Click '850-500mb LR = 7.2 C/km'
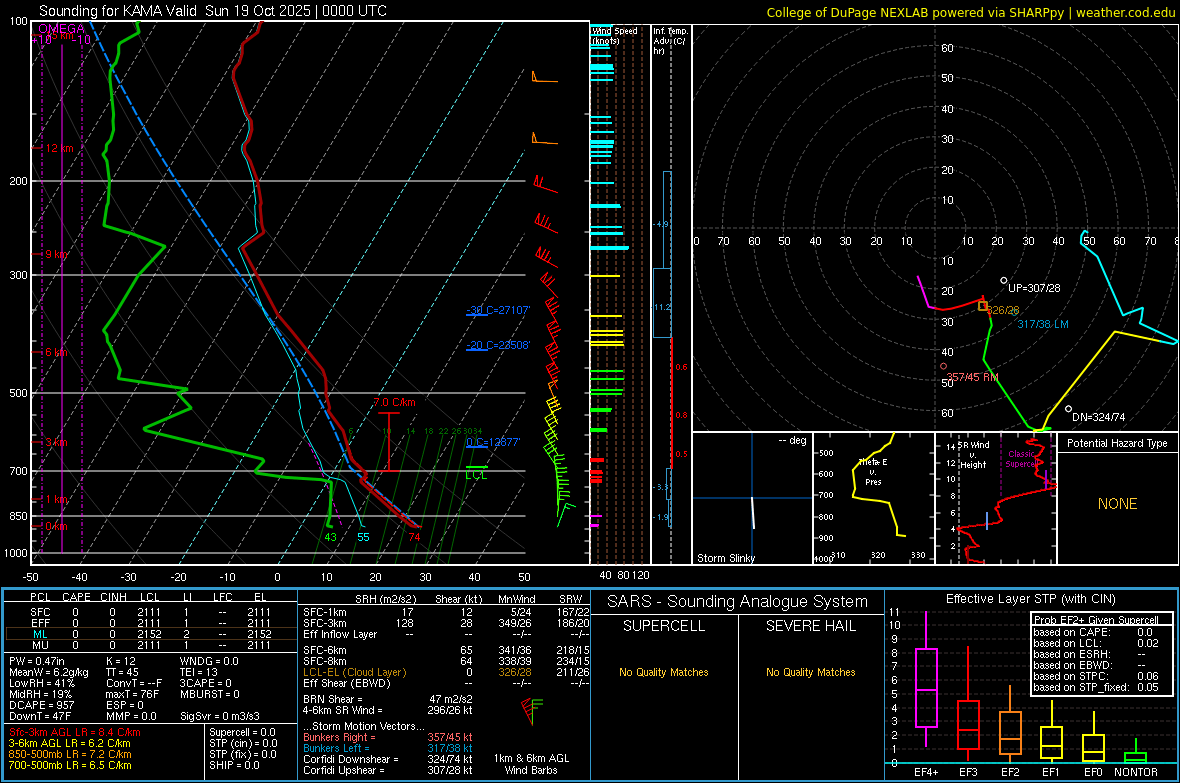This screenshot has width=1180, height=783. tap(70, 754)
